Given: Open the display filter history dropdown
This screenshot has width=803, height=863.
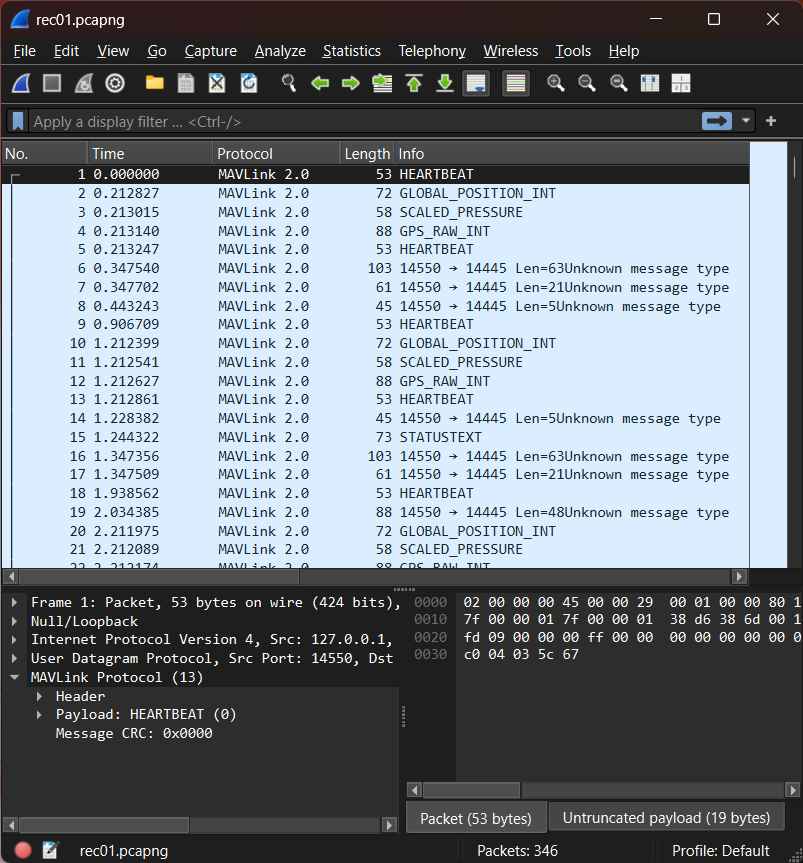Looking at the screenshot, I should pyautogui.click(x=746, y=121).
